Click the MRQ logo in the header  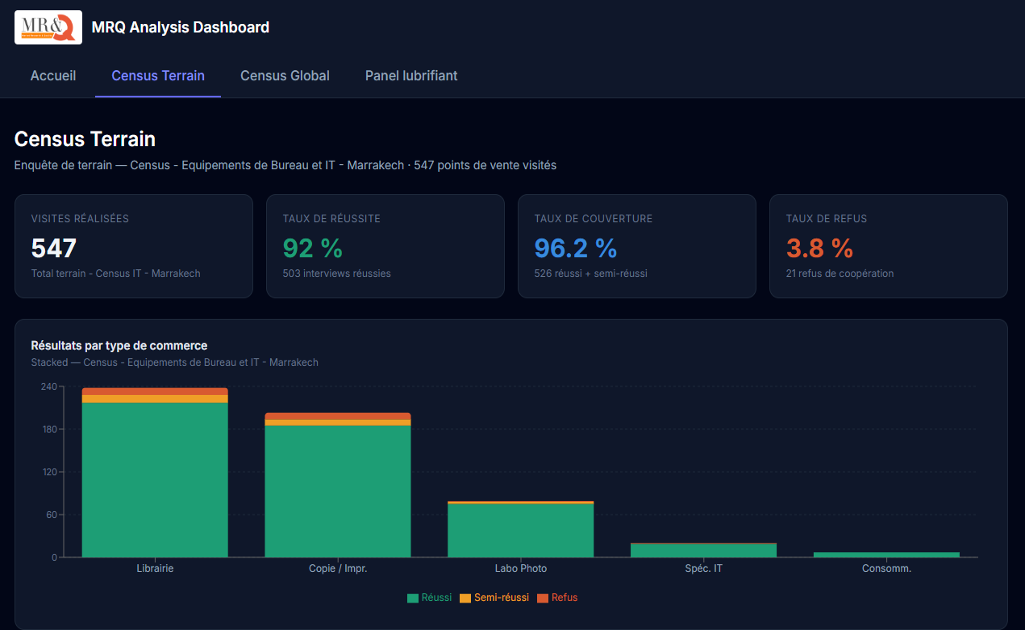tap(48, 27)
